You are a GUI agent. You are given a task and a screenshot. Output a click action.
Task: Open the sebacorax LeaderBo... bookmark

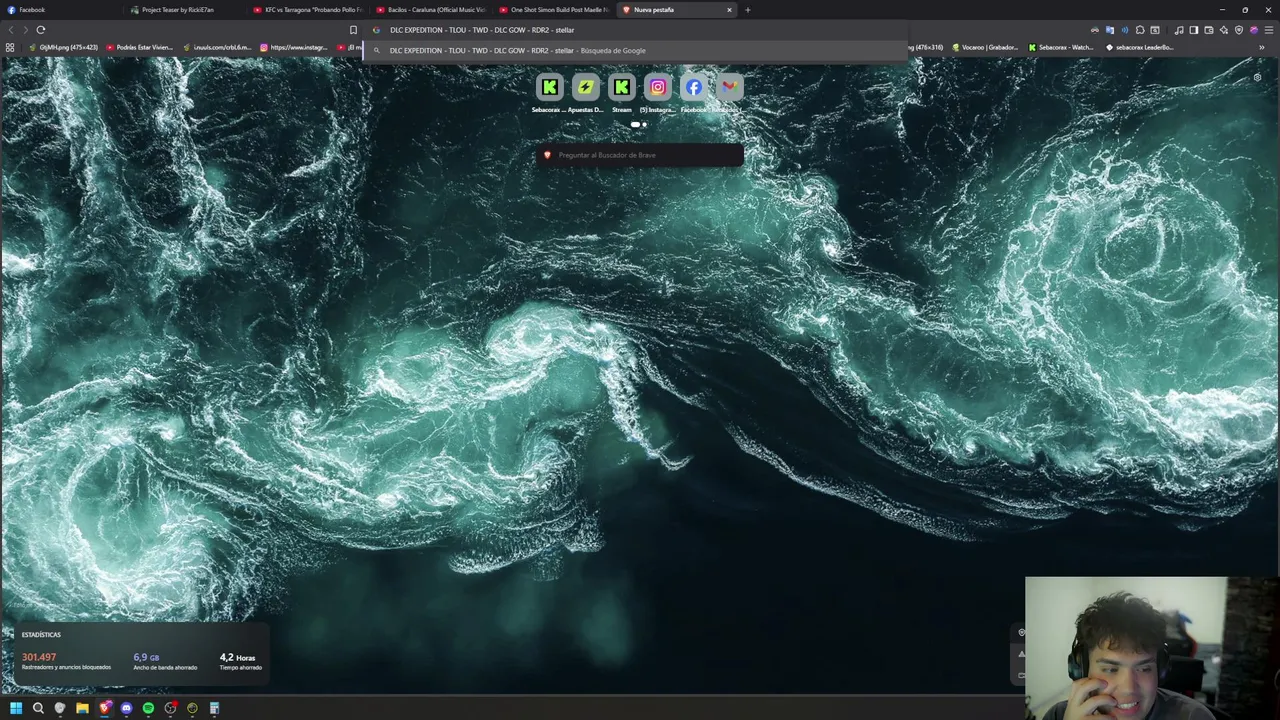1139,47
